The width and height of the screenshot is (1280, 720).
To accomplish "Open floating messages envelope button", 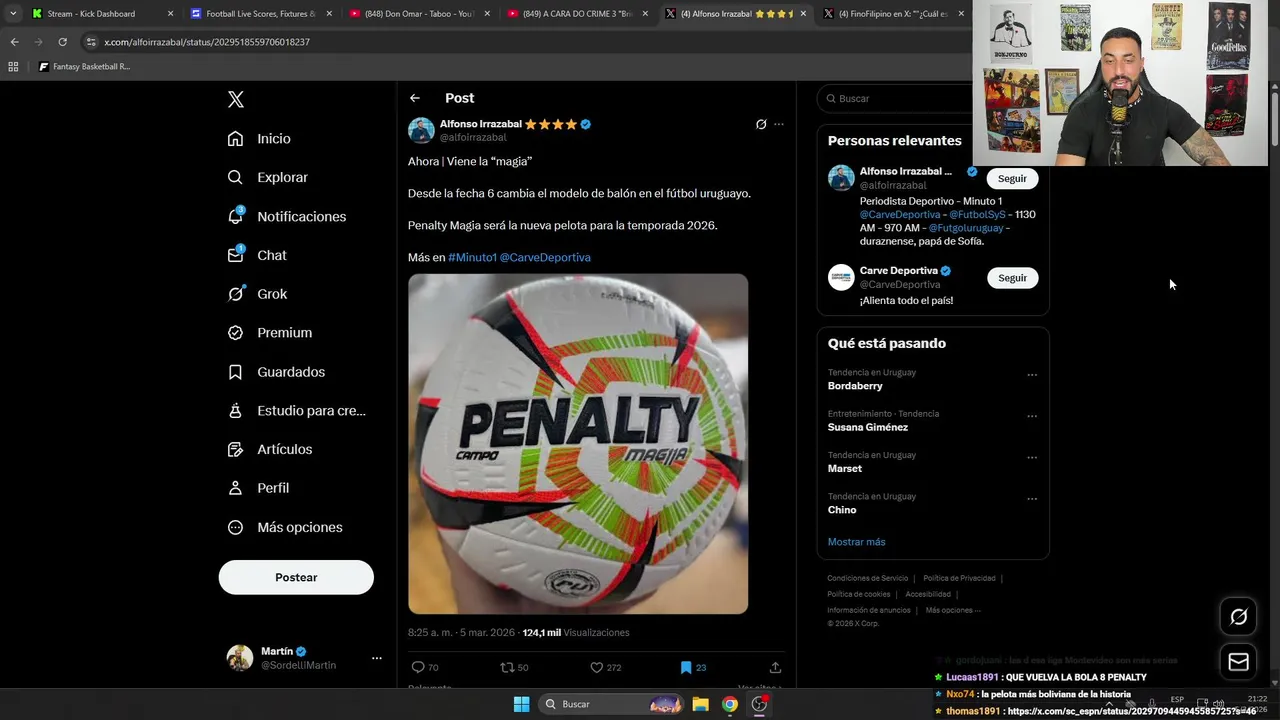I will pyautogui.click(x=1238, y=661).
